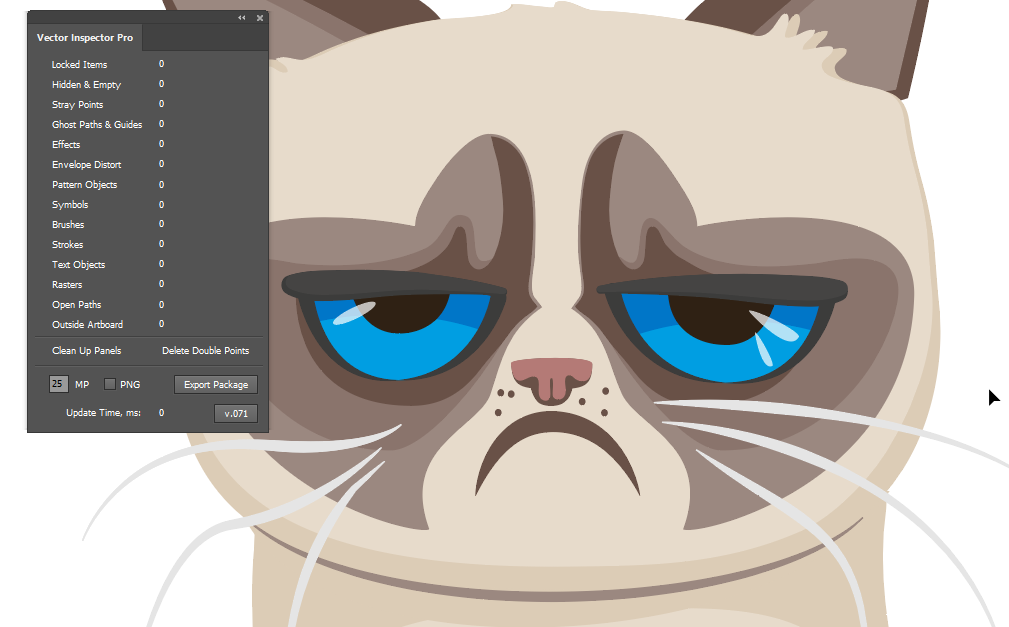The width and height of the screenshot is (1009, 627).
Task: Click the Pattern Objects entry
Action: click(x=84, y=184)
